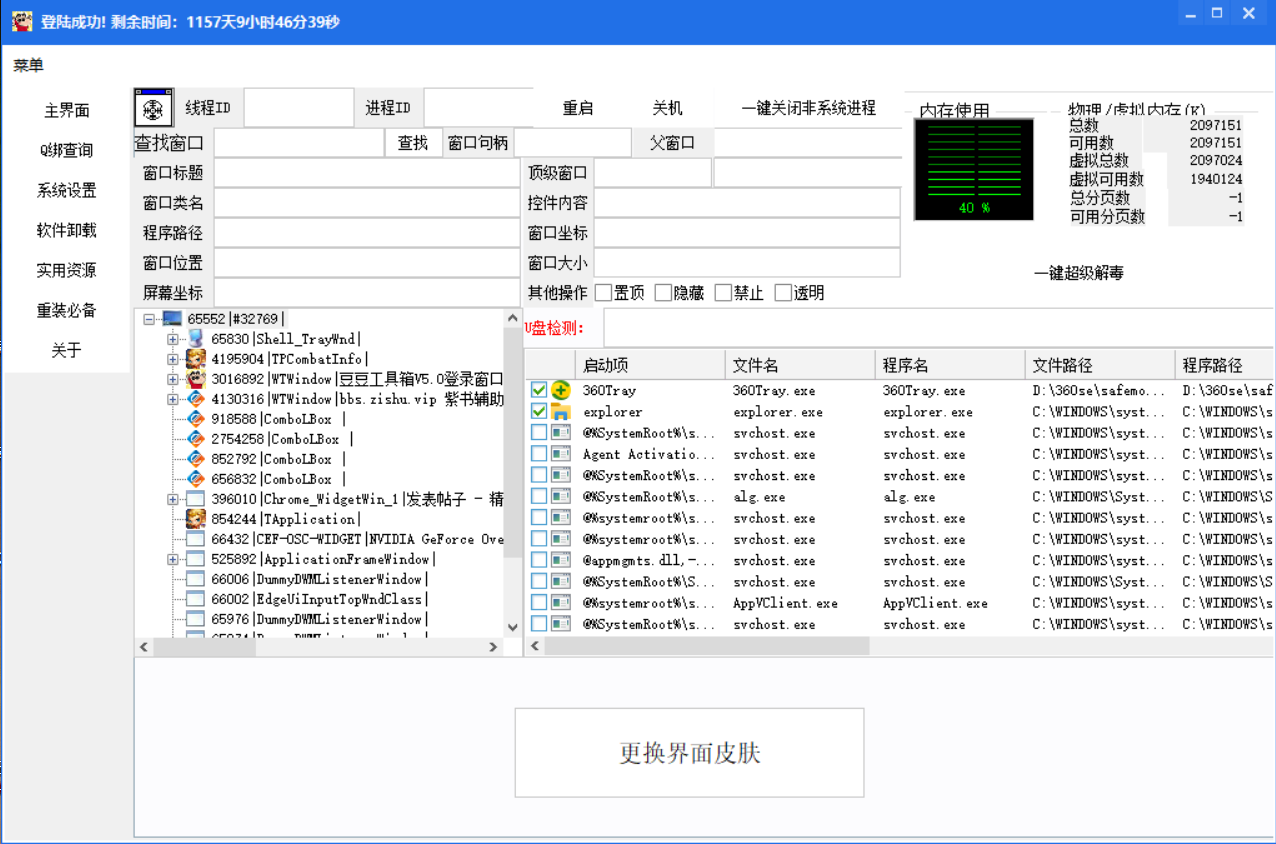The height and width of the screenshot is (844, 1276).
Task: Enable the 隐藏 checkbox
Action: pyautogui.click(x=663, y=293)
